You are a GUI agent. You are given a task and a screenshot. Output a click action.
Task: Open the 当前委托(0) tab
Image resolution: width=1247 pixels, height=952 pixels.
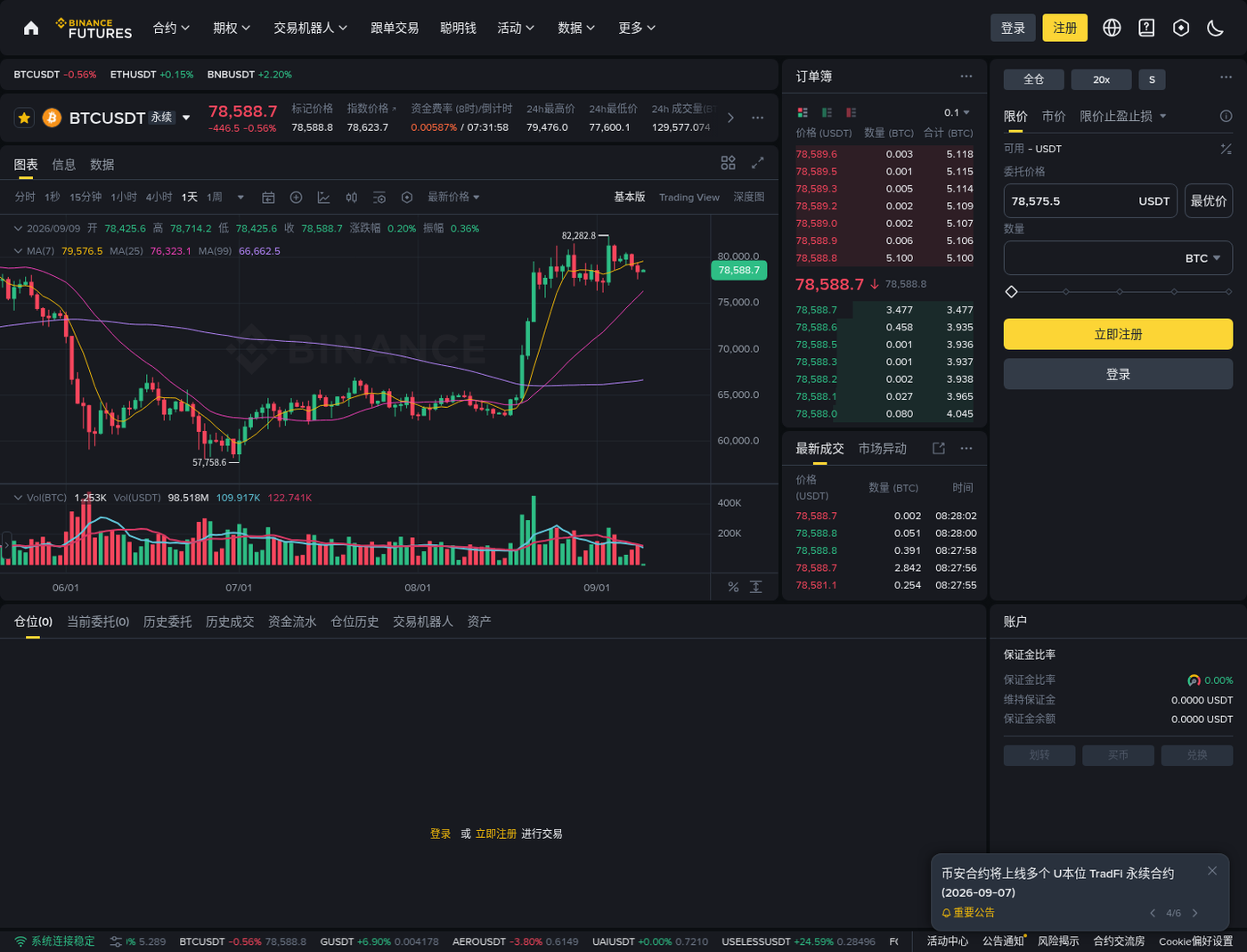coord(98,622)
